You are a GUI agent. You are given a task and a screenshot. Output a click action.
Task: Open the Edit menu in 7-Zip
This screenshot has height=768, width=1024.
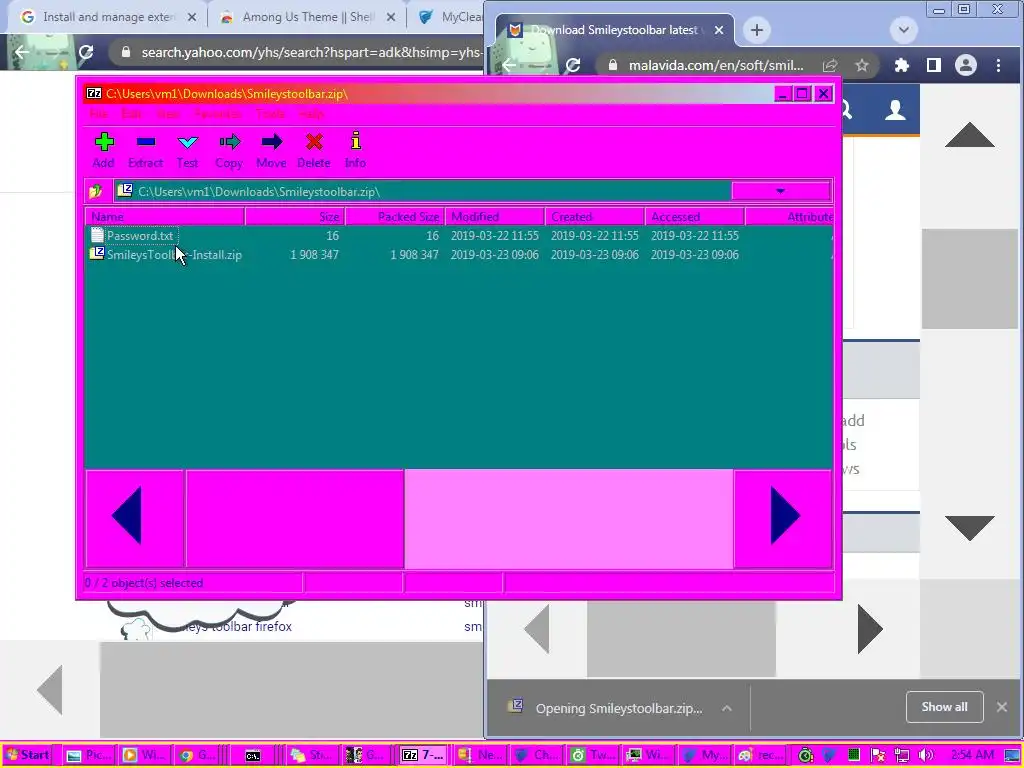pos(131,114)
